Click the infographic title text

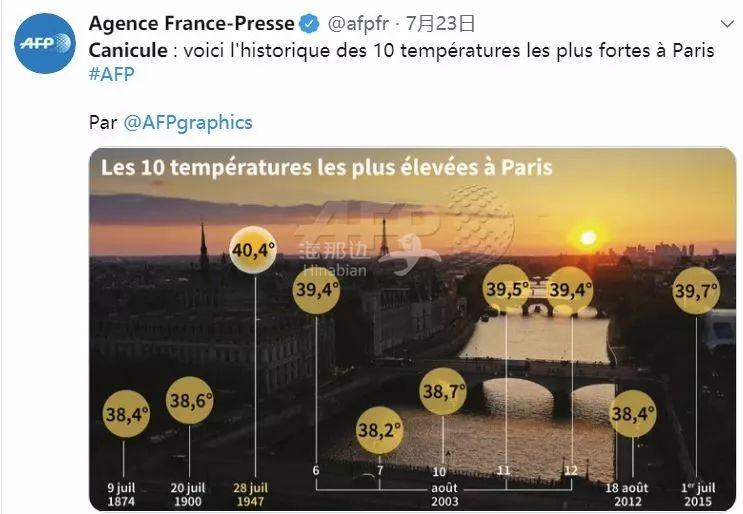click(x=326, y=167)
